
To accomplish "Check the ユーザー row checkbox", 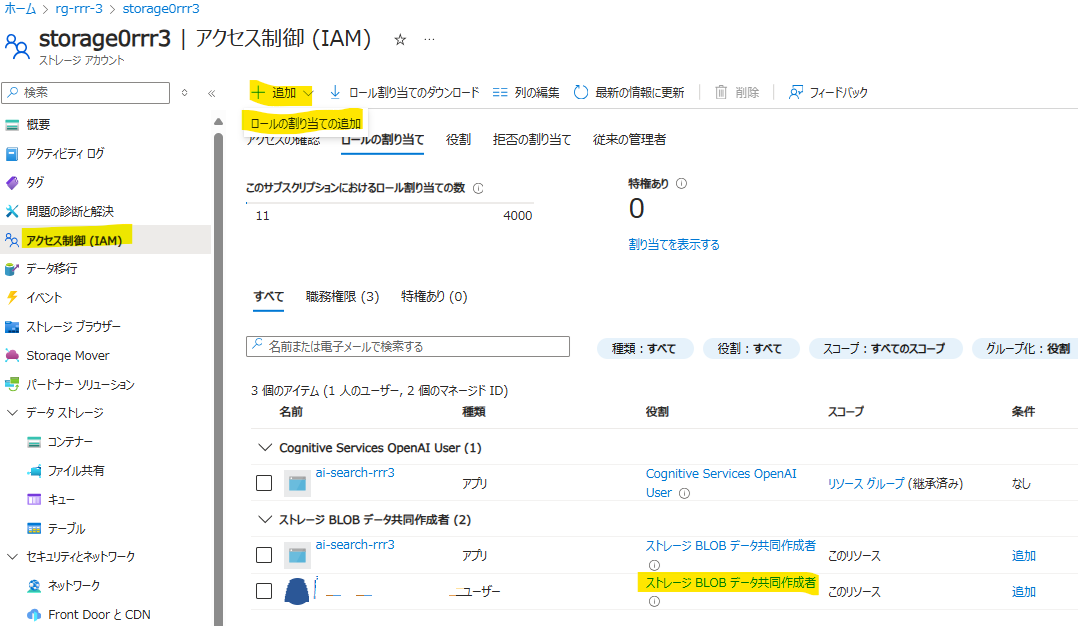I will [x=264, y=591].
